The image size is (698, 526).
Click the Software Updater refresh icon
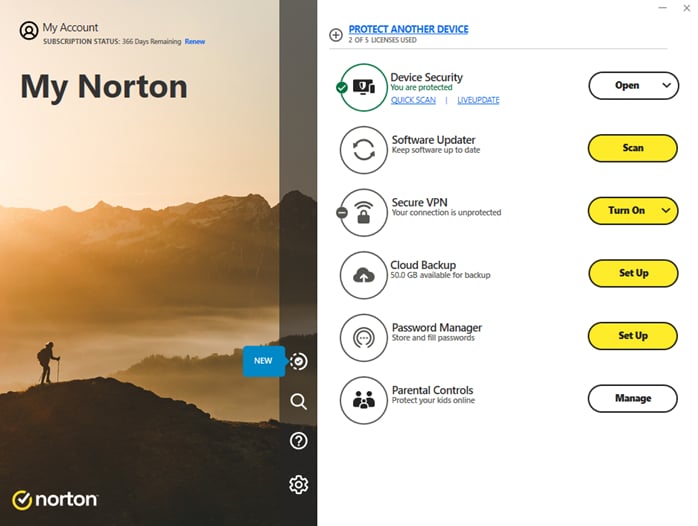pos(364,150)
